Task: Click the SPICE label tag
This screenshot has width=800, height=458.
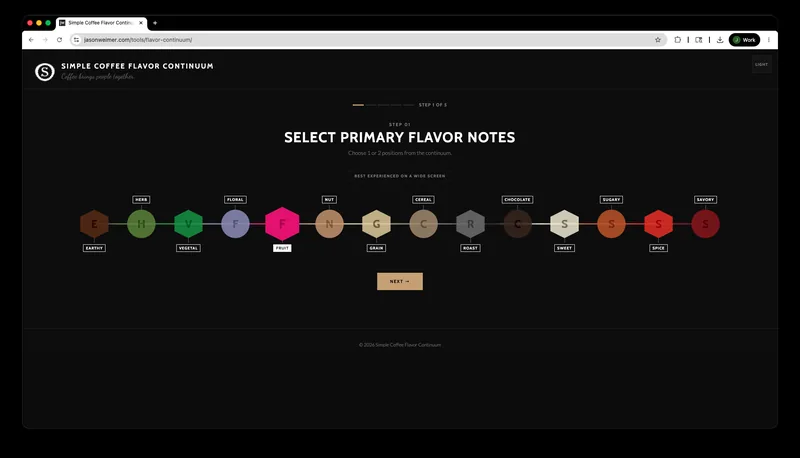Action: click(659, 248)
